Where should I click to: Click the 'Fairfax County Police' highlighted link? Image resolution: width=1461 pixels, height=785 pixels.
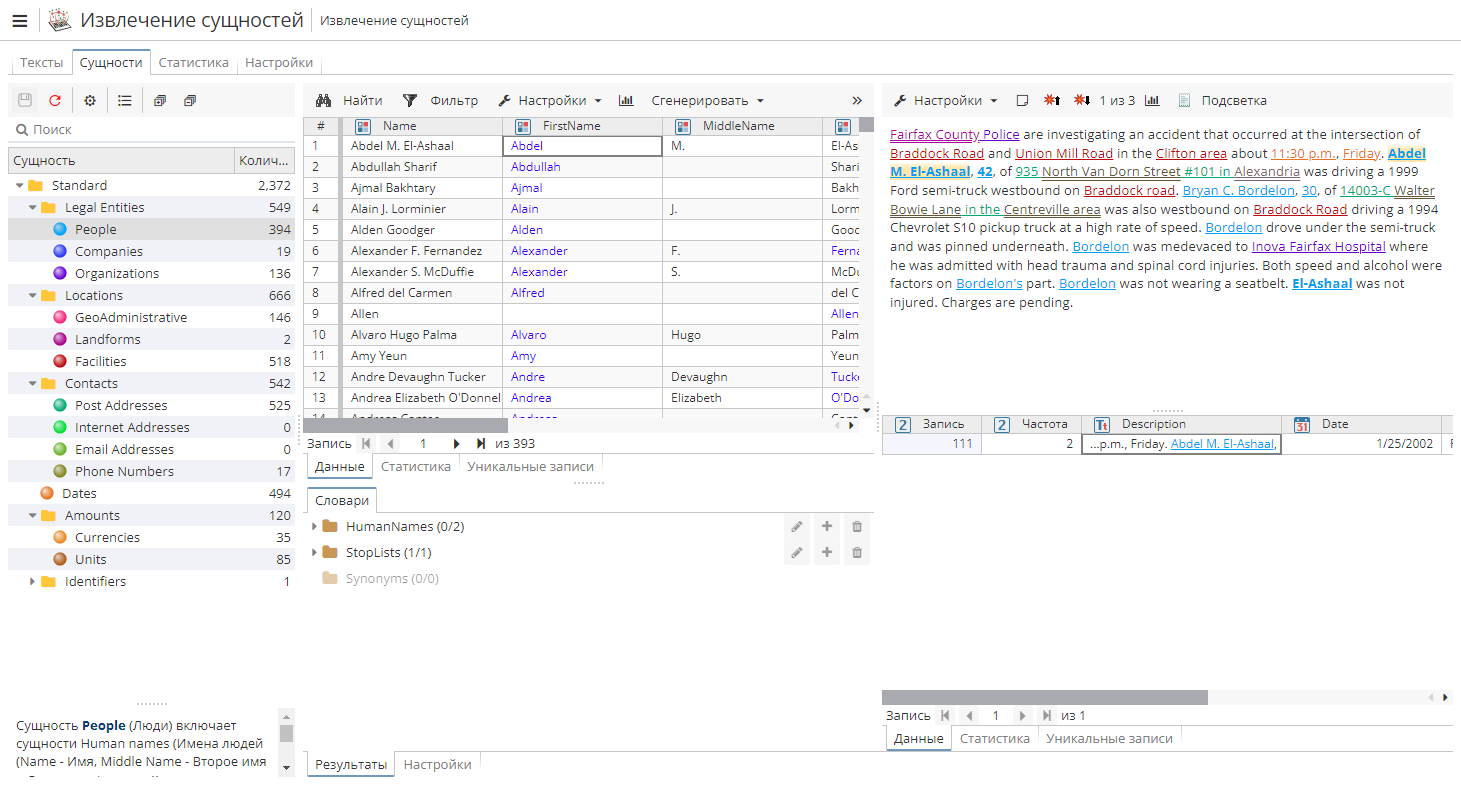[955, 135]
